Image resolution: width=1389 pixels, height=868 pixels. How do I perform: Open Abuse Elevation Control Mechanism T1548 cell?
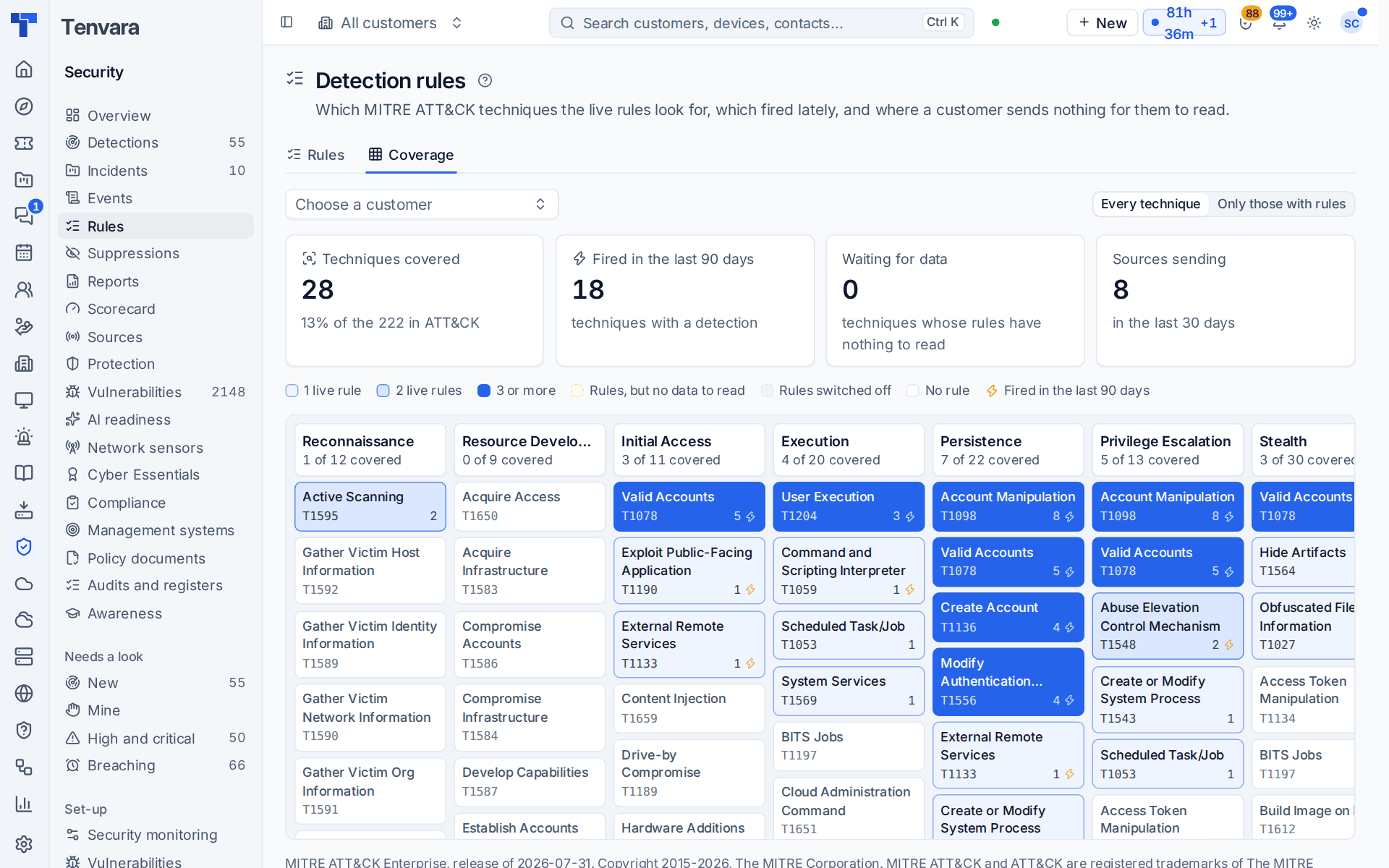(1168, 626)
